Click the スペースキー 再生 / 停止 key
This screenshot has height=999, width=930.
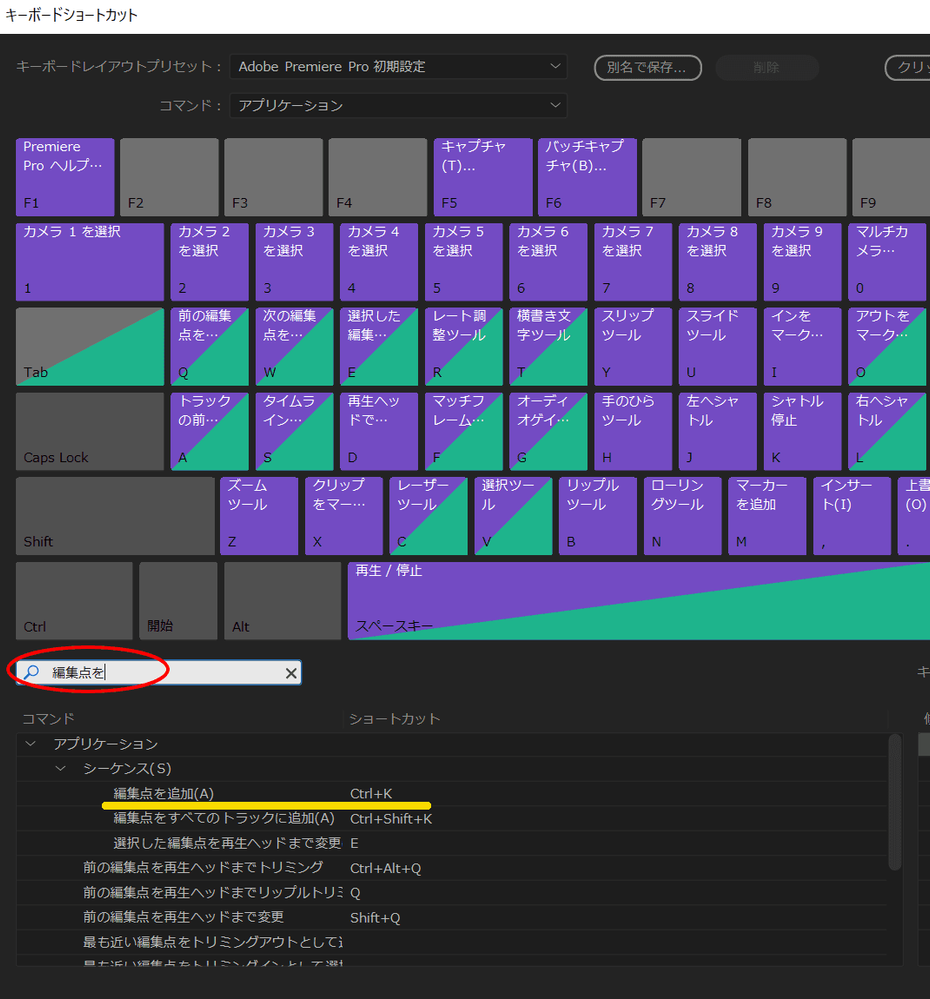(639, 601)
